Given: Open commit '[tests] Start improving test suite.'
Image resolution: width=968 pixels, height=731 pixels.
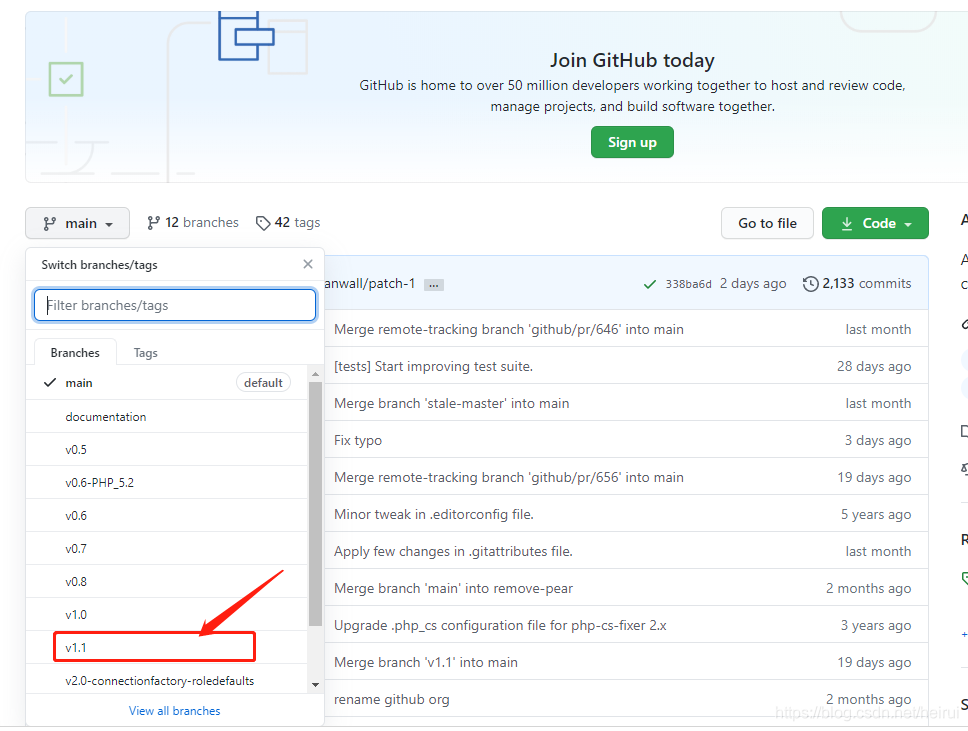Looking at the screenshot, I should [433, 366].
